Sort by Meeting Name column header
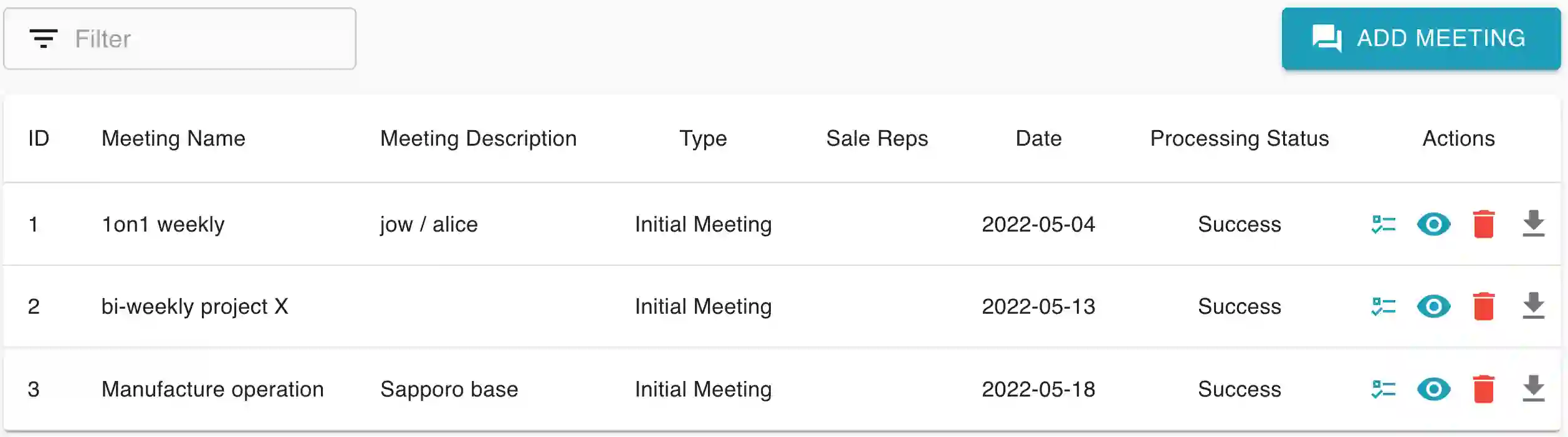This screenshot has width=1568, height=437. tap(173, 138)
